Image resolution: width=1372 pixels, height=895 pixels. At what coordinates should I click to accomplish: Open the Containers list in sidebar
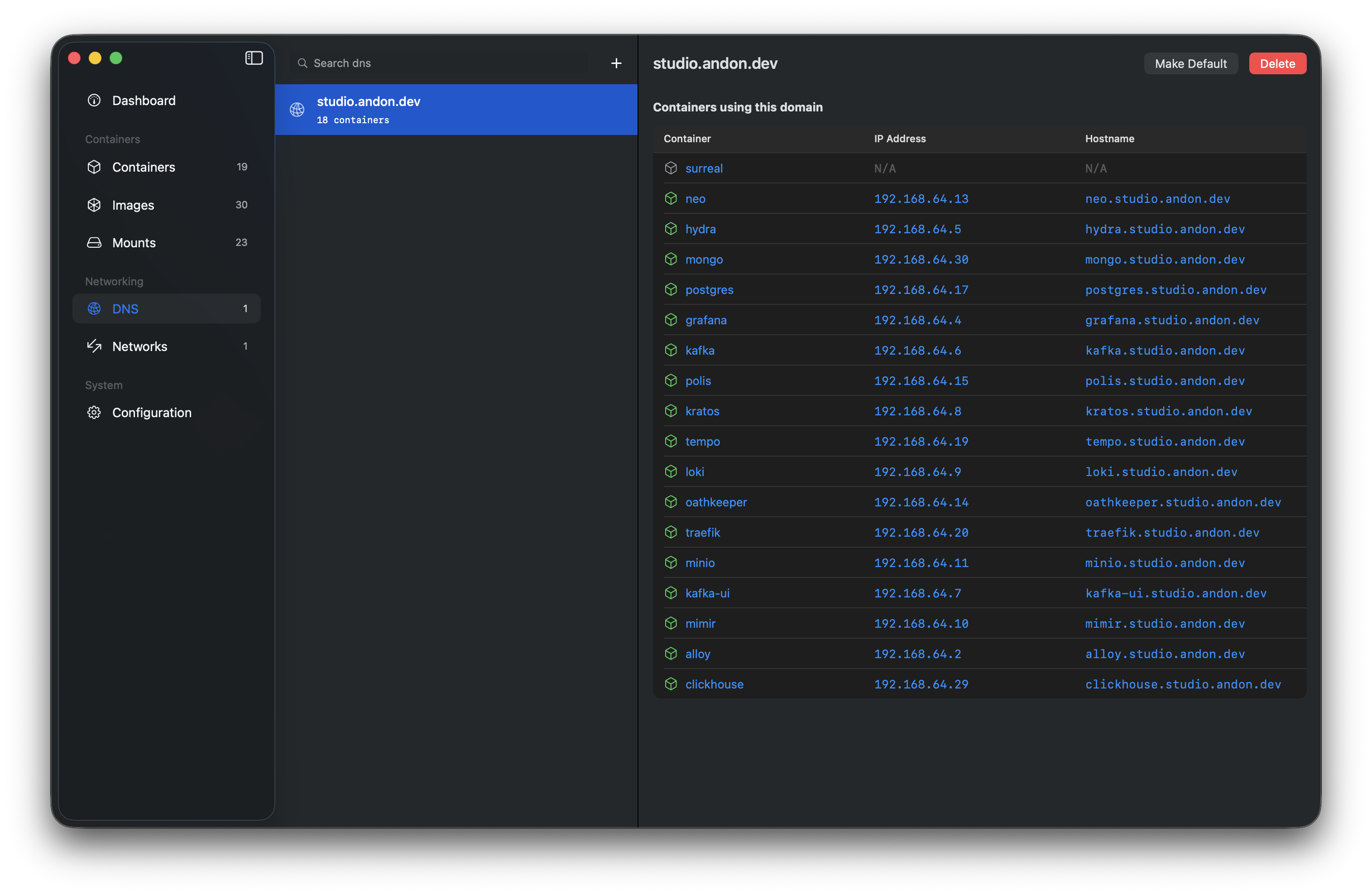[167, 167]
